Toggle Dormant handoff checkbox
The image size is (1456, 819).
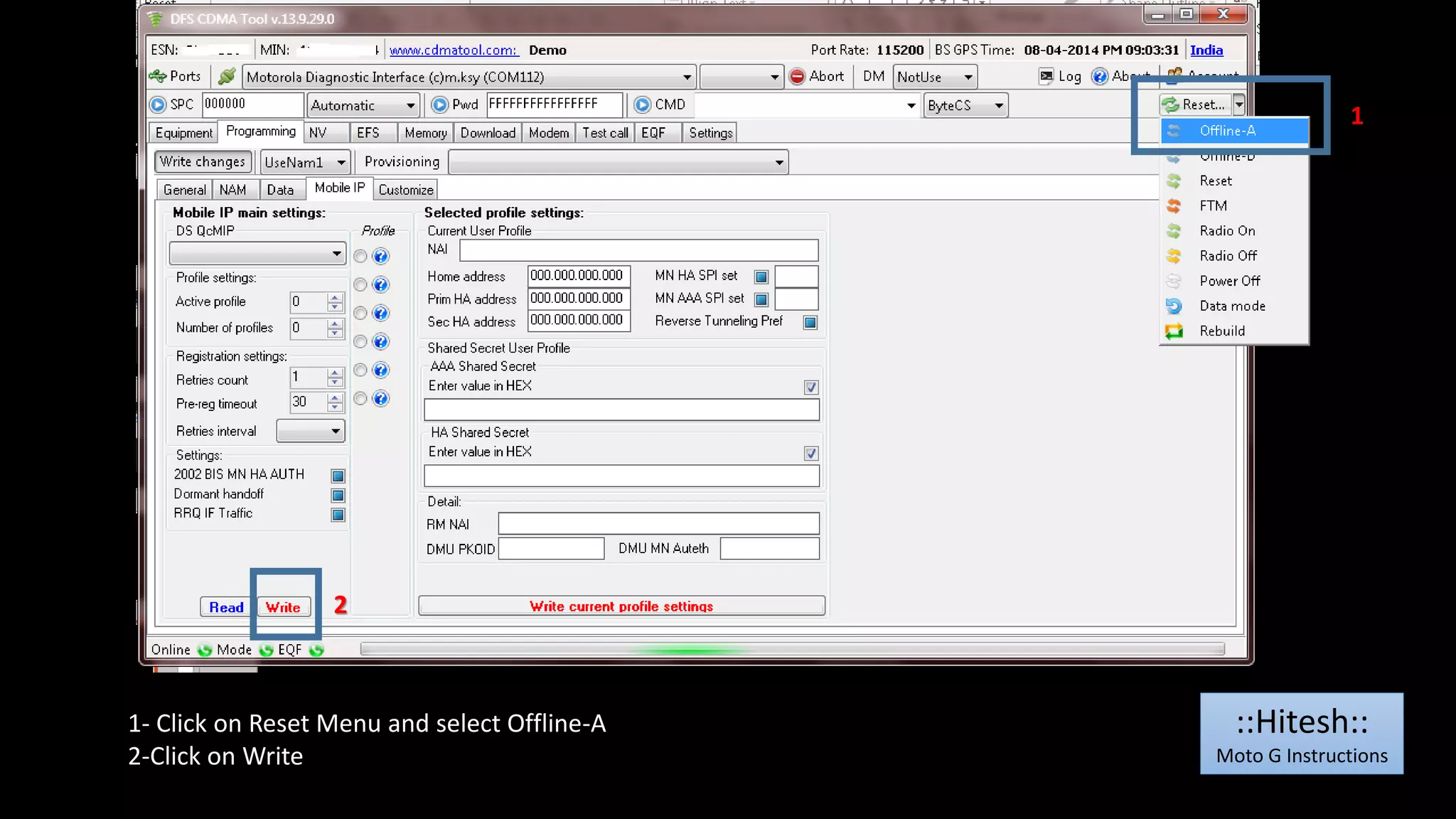pyautogui.click(x=338, y=495)
